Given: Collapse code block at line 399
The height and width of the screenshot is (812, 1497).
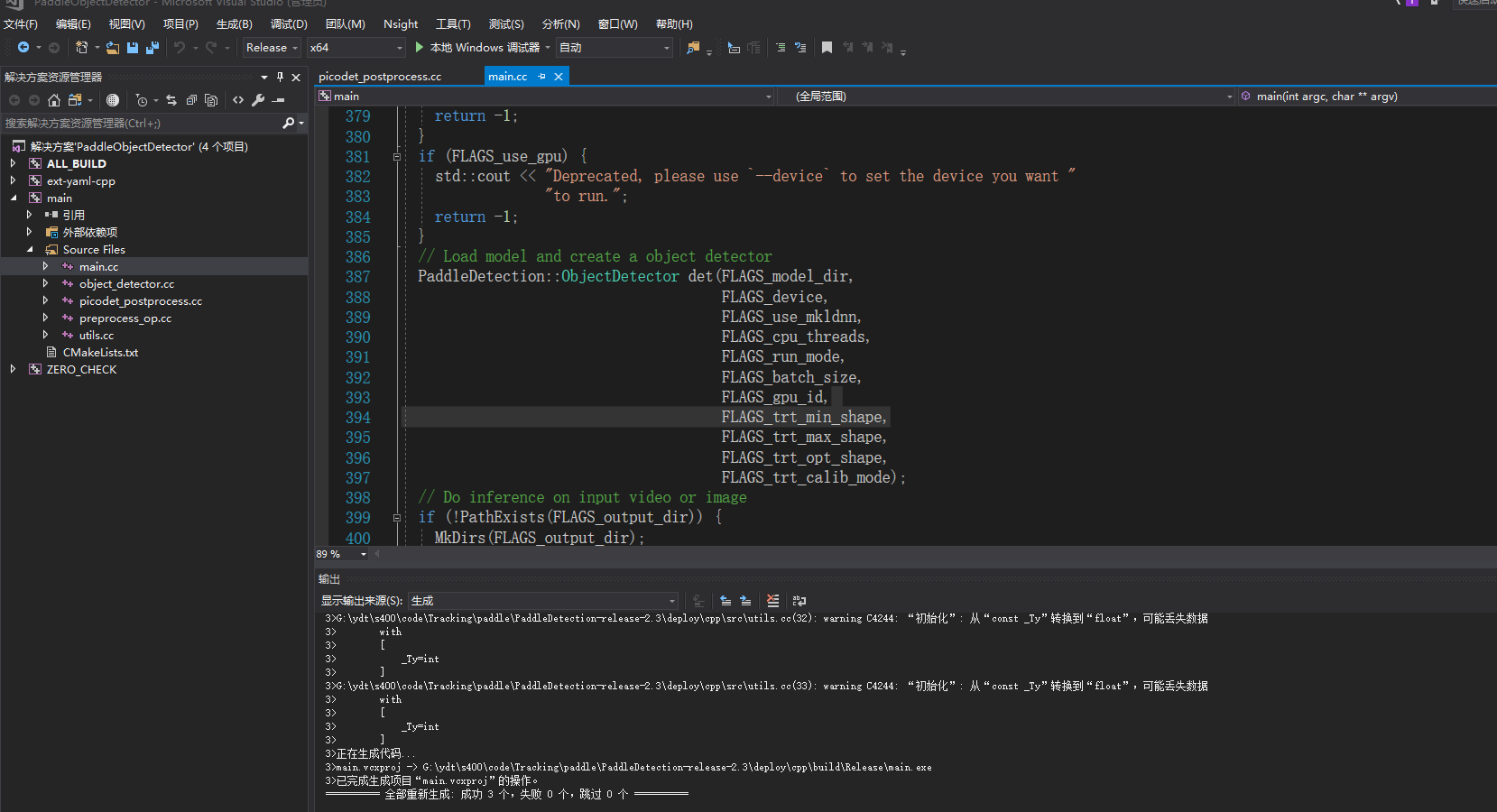Looking at the screenshot, I should click(397, 518).
